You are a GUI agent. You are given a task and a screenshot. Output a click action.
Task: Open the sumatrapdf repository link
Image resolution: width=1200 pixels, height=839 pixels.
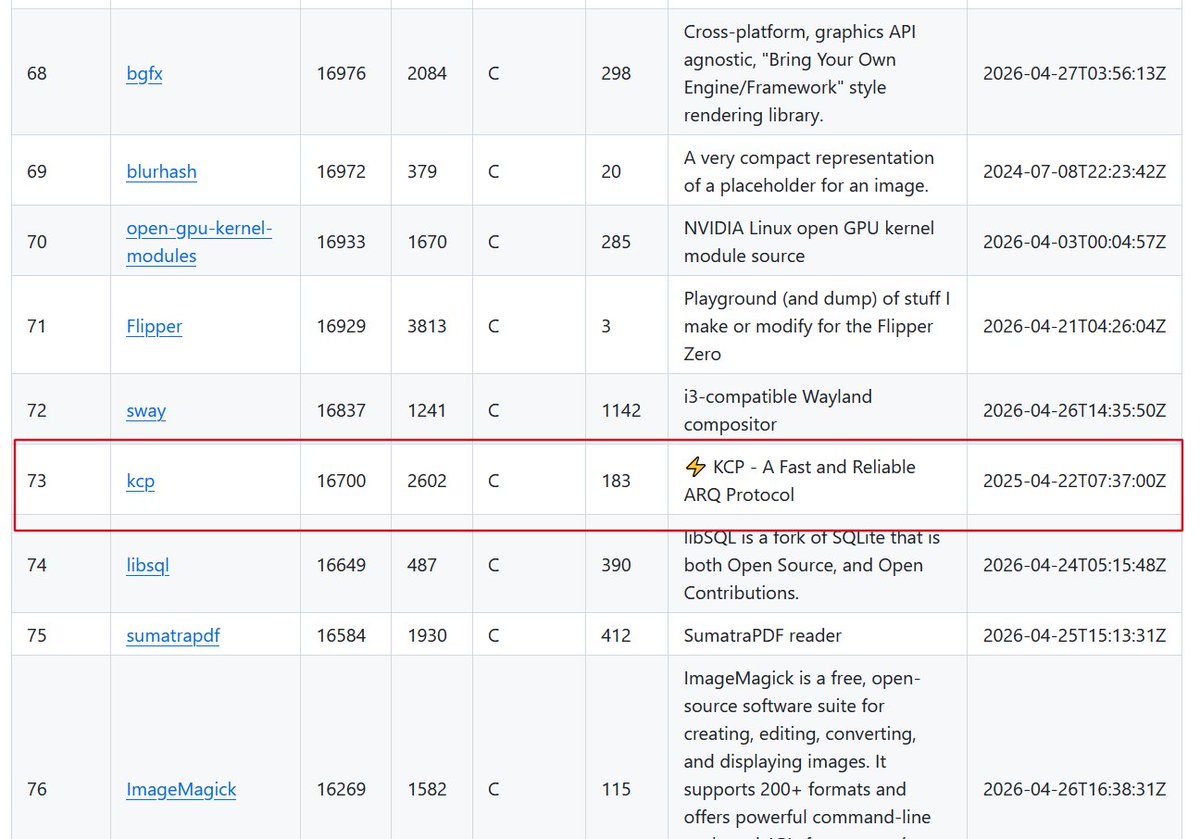(x=173, y=635)
